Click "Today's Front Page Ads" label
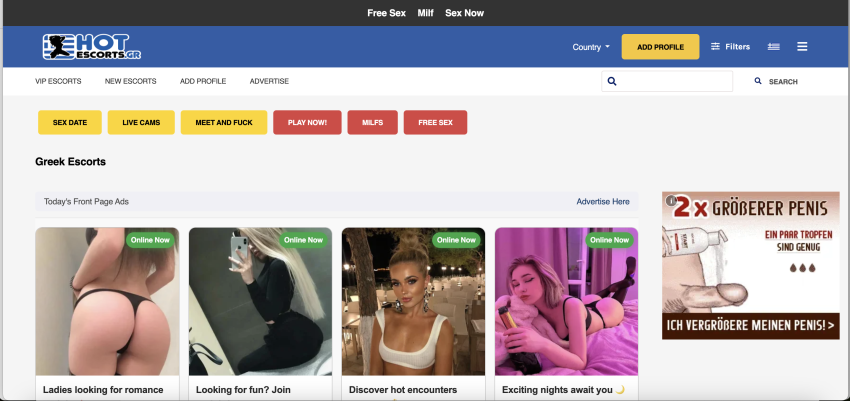The image size is (850, 401). (x=86, y=202)
